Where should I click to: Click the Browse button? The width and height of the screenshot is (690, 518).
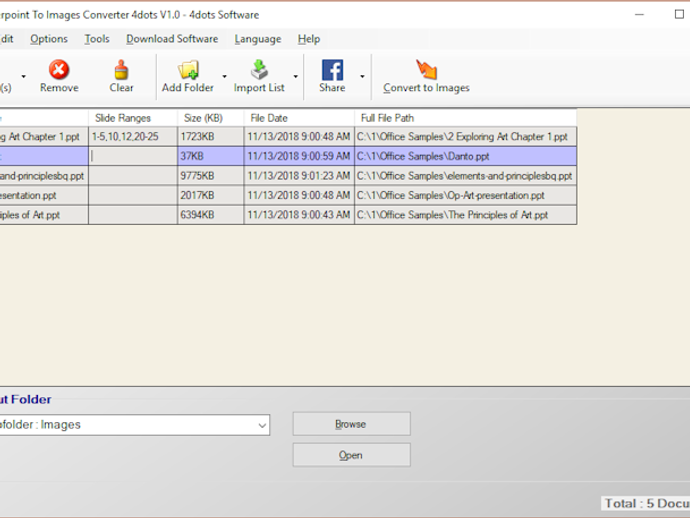click(x=352, y=424)
